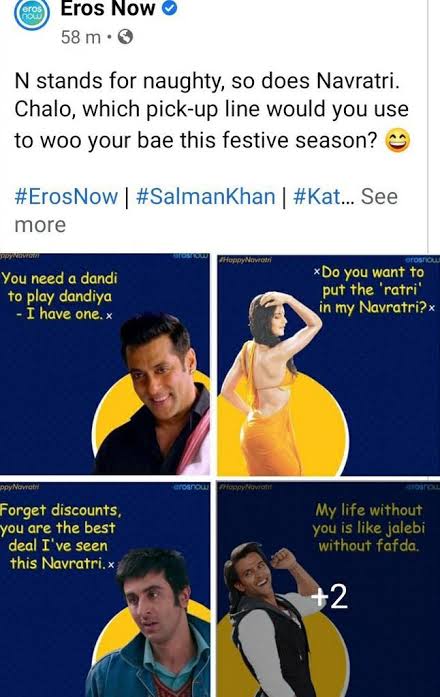Screen dimensions: 440x697
Task: Open the 'ratri' in Navratri image
Action: pyautogui.click(x=328, y=365)
